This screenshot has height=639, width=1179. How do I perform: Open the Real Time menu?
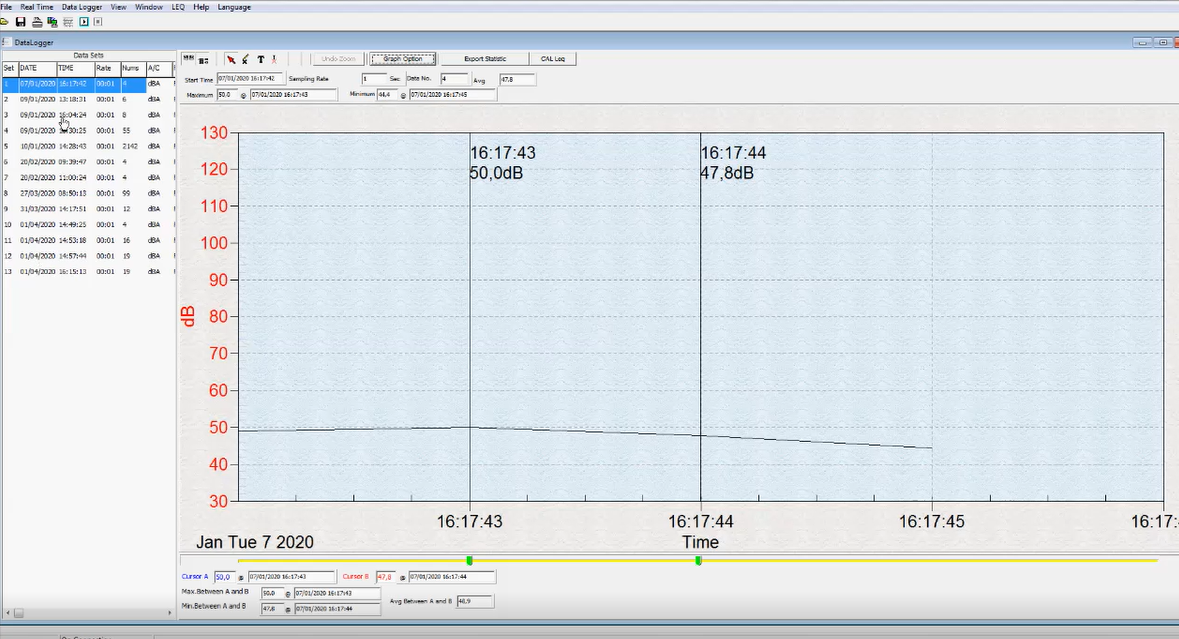click(x=37, y=7)
